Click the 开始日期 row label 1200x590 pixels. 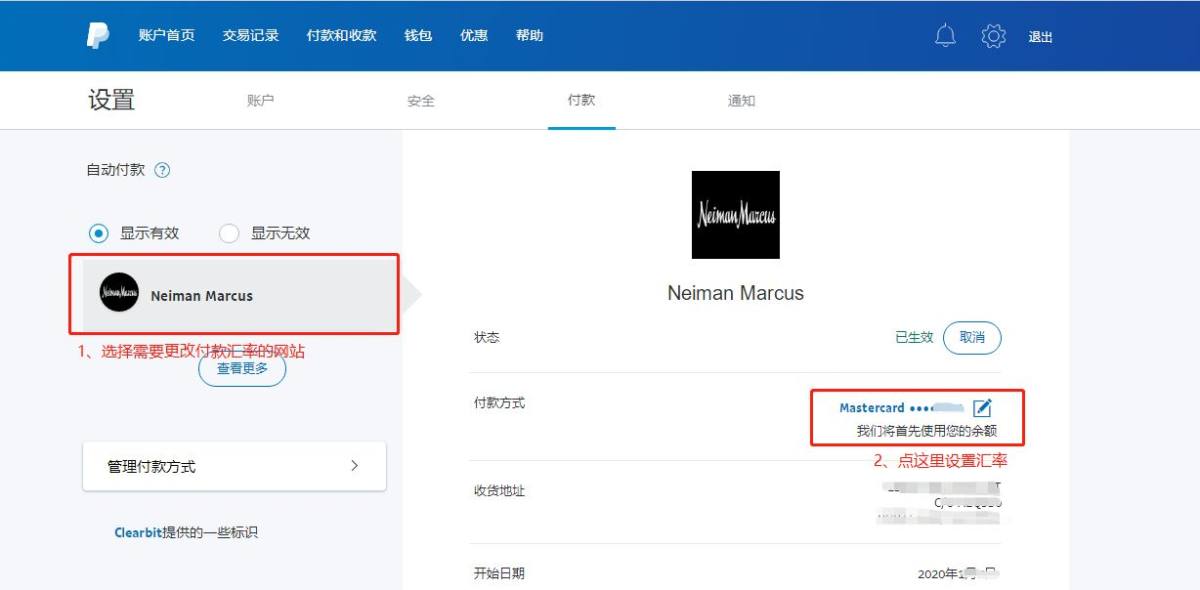click(499, 573)
